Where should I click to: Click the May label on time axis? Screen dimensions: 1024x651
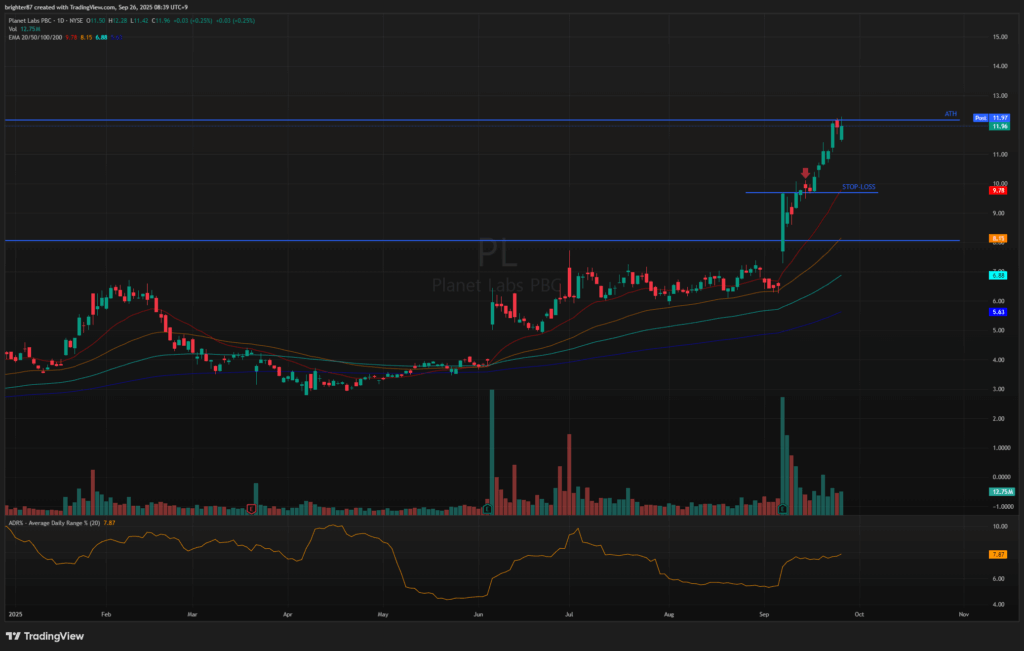(383, 614)
